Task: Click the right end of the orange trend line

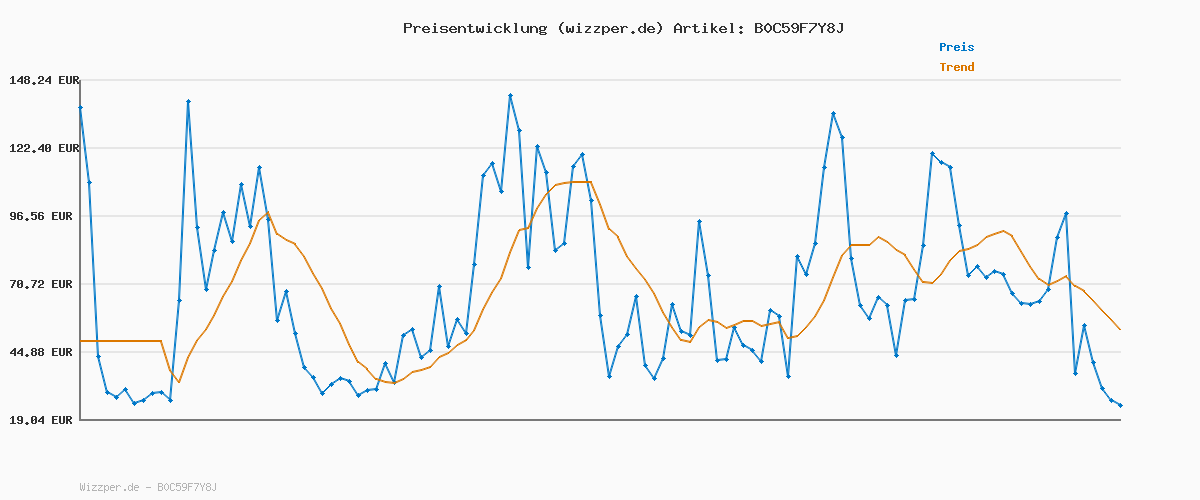Action: (1120, 329)
